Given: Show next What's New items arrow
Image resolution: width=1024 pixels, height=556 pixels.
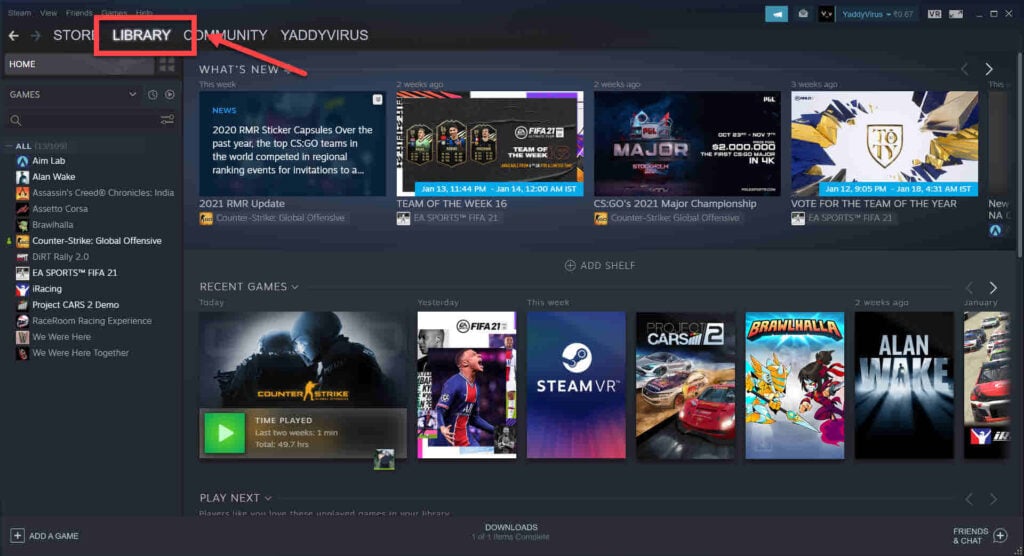Looking at the screenshot, I should 989,69.
